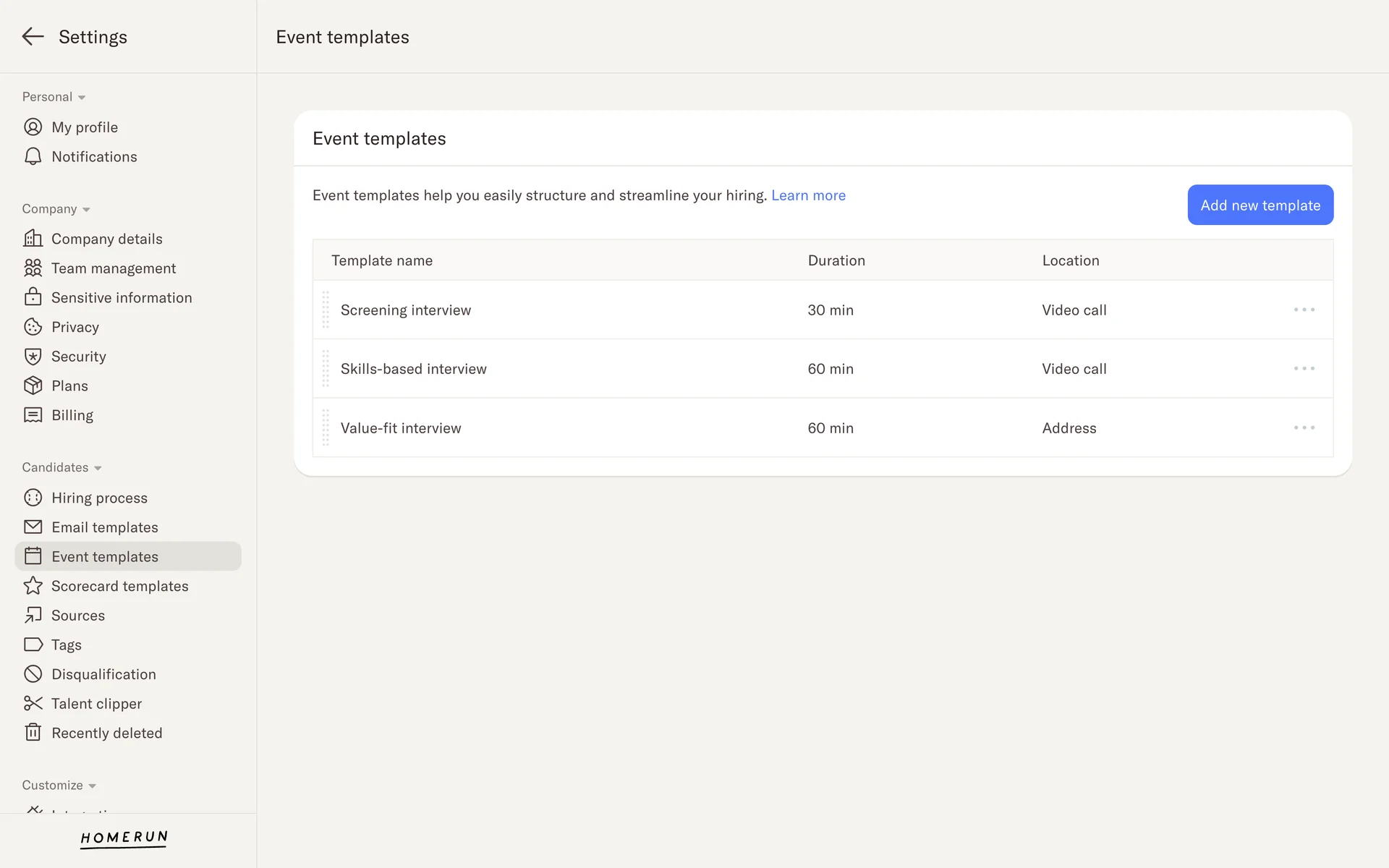Screen dimensions: 1389x868
Task: Click Add new template button
Action: [x=1260, y=205]
